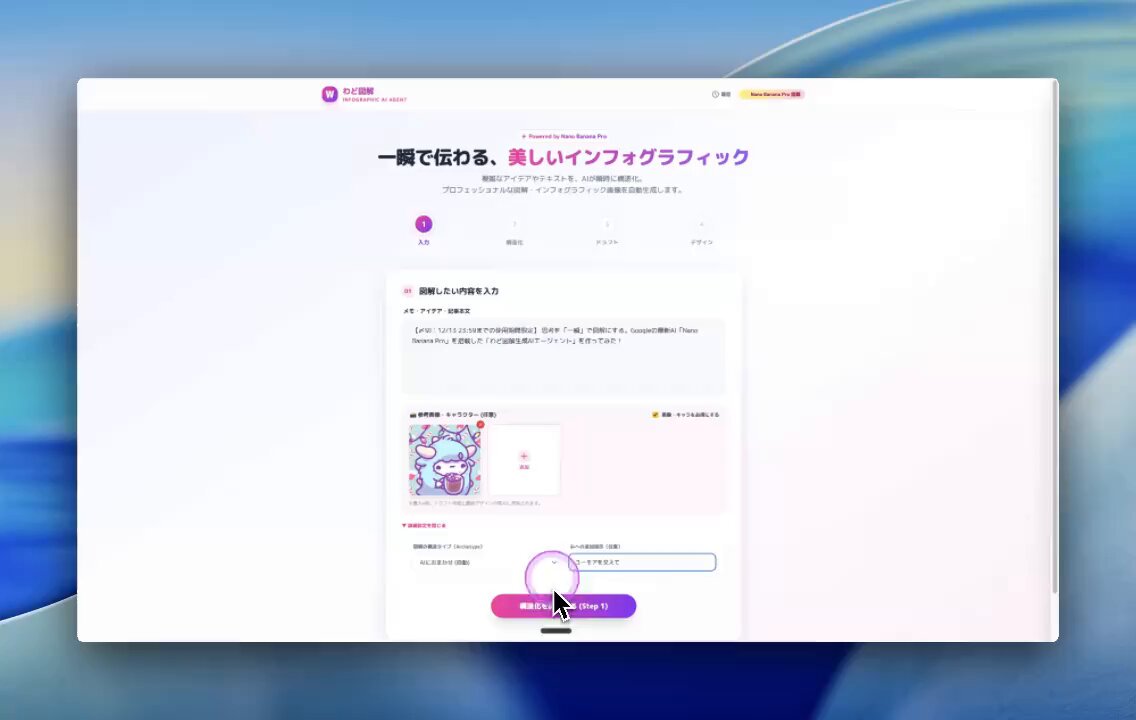Open the 履歴 history clock icon
Image resolution: width=1136 pixels, height=720 pixels.
[715, 94]
